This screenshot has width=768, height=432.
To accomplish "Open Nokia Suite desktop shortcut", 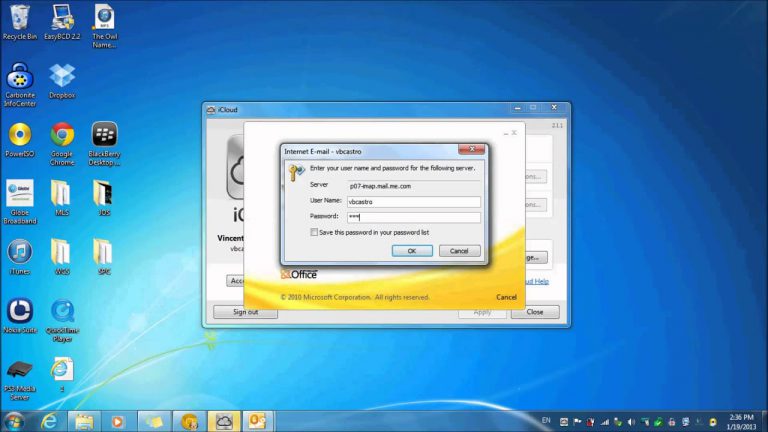I will (x=20, y=315).
